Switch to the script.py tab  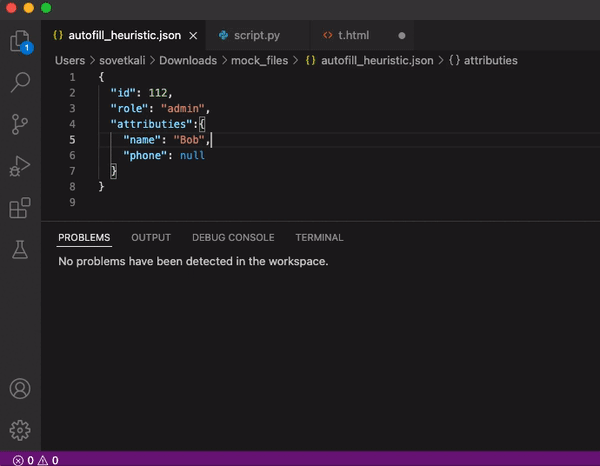click(257, 36)
